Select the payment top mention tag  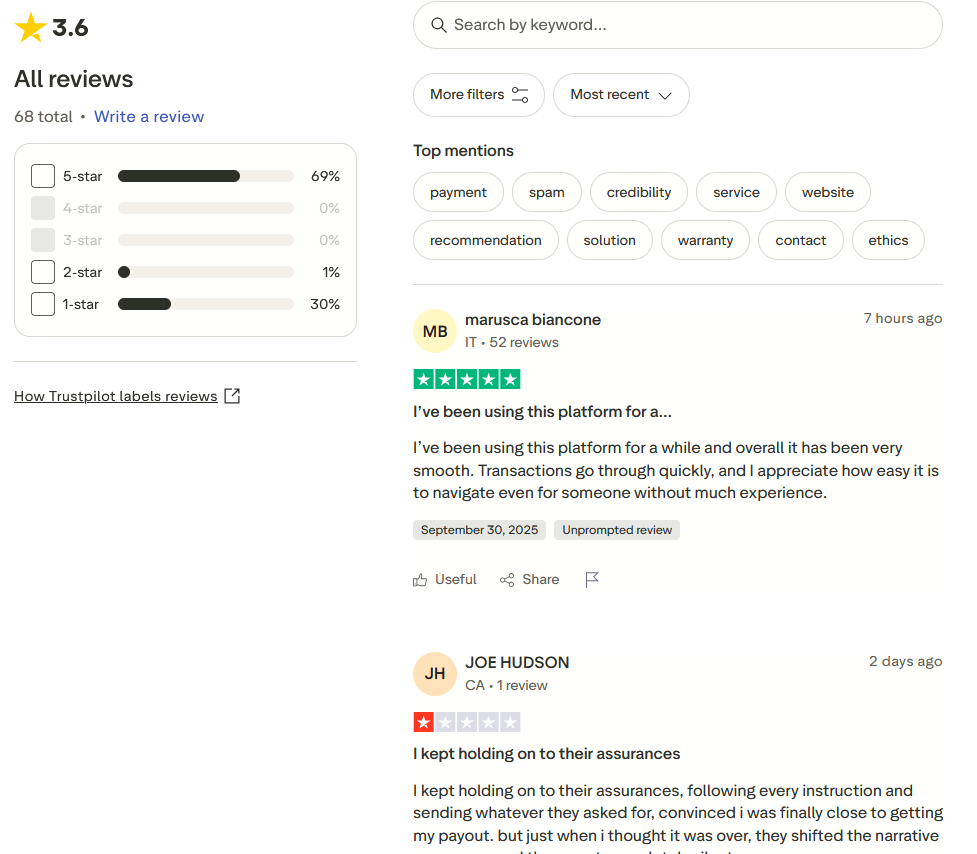(x=458, y=192)
